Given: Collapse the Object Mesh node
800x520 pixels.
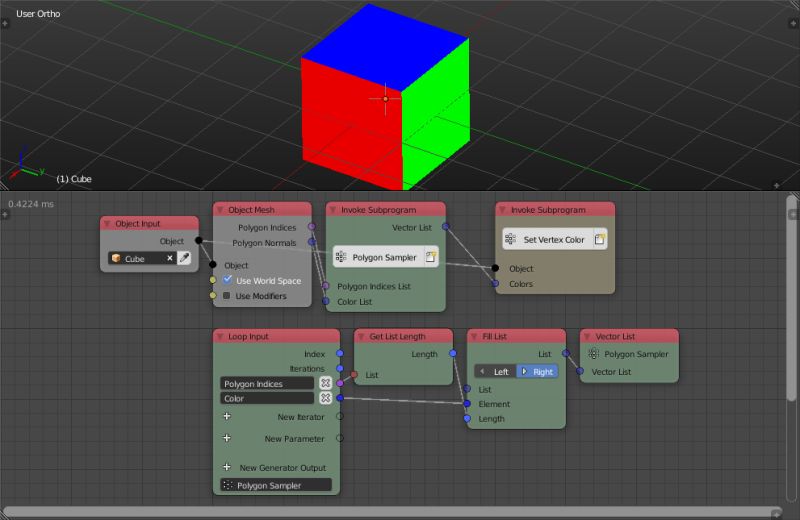Looking at the screenshot, I should [220, 210].
